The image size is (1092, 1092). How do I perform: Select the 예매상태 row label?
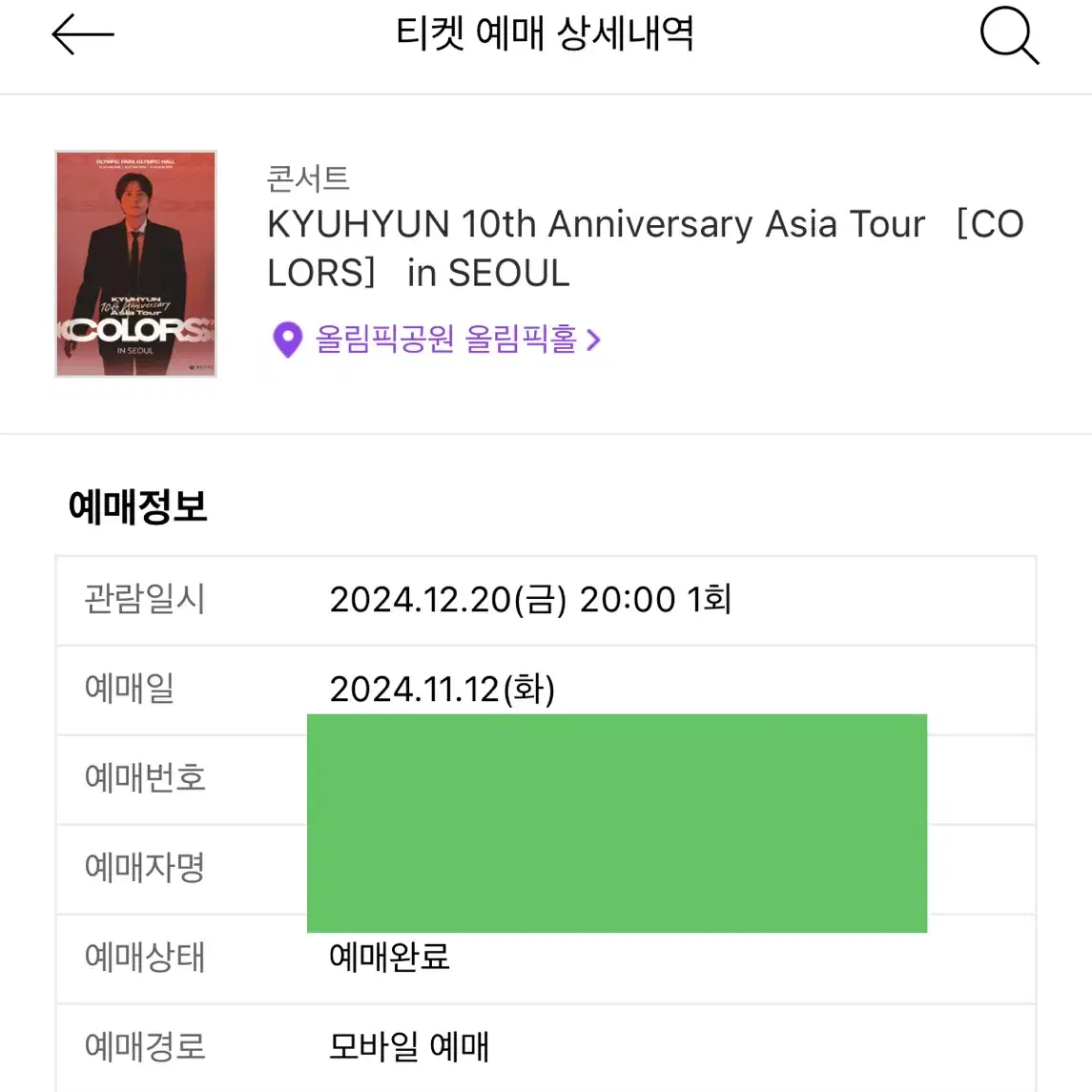tap(145, 957)
